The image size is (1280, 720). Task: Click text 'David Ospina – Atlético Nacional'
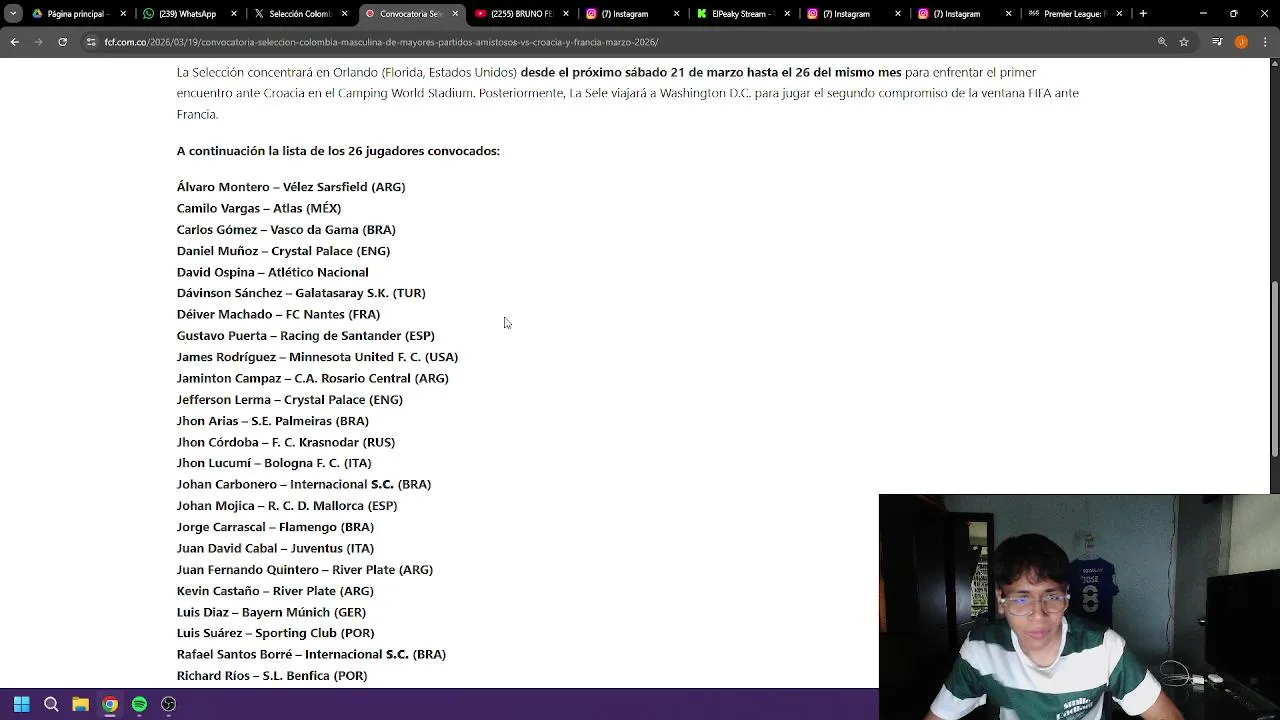(x=273, y=272)
